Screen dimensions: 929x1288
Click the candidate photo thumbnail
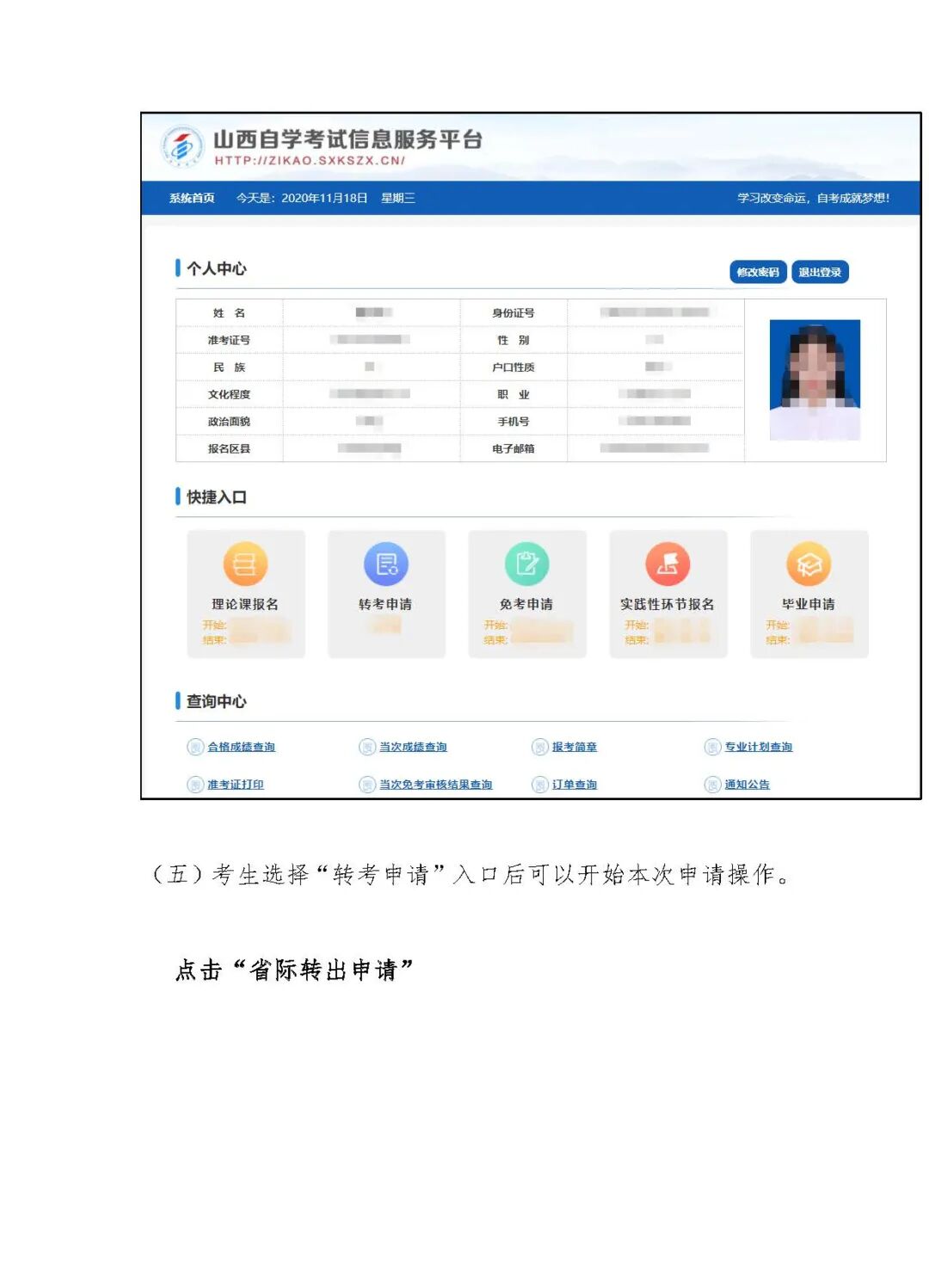click(813, 379)
